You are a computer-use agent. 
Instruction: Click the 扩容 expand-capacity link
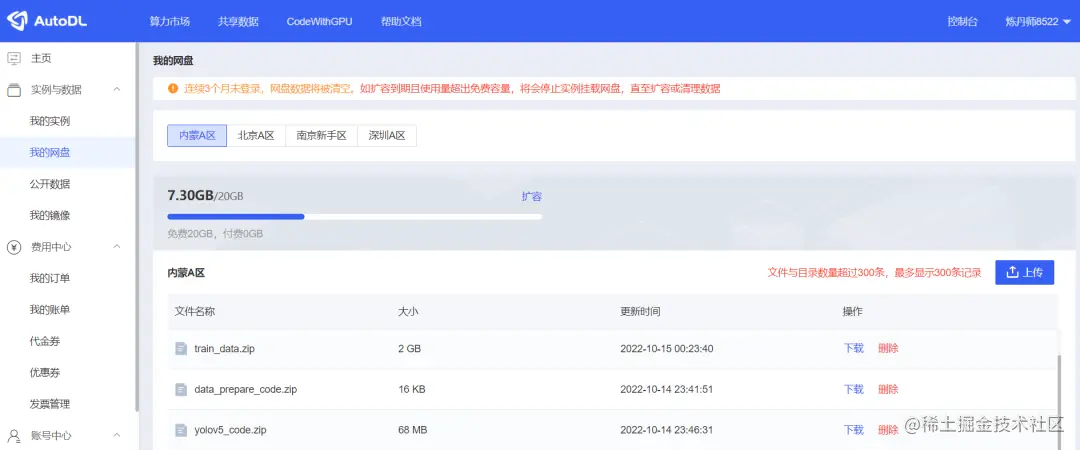(x=532, y=196)
